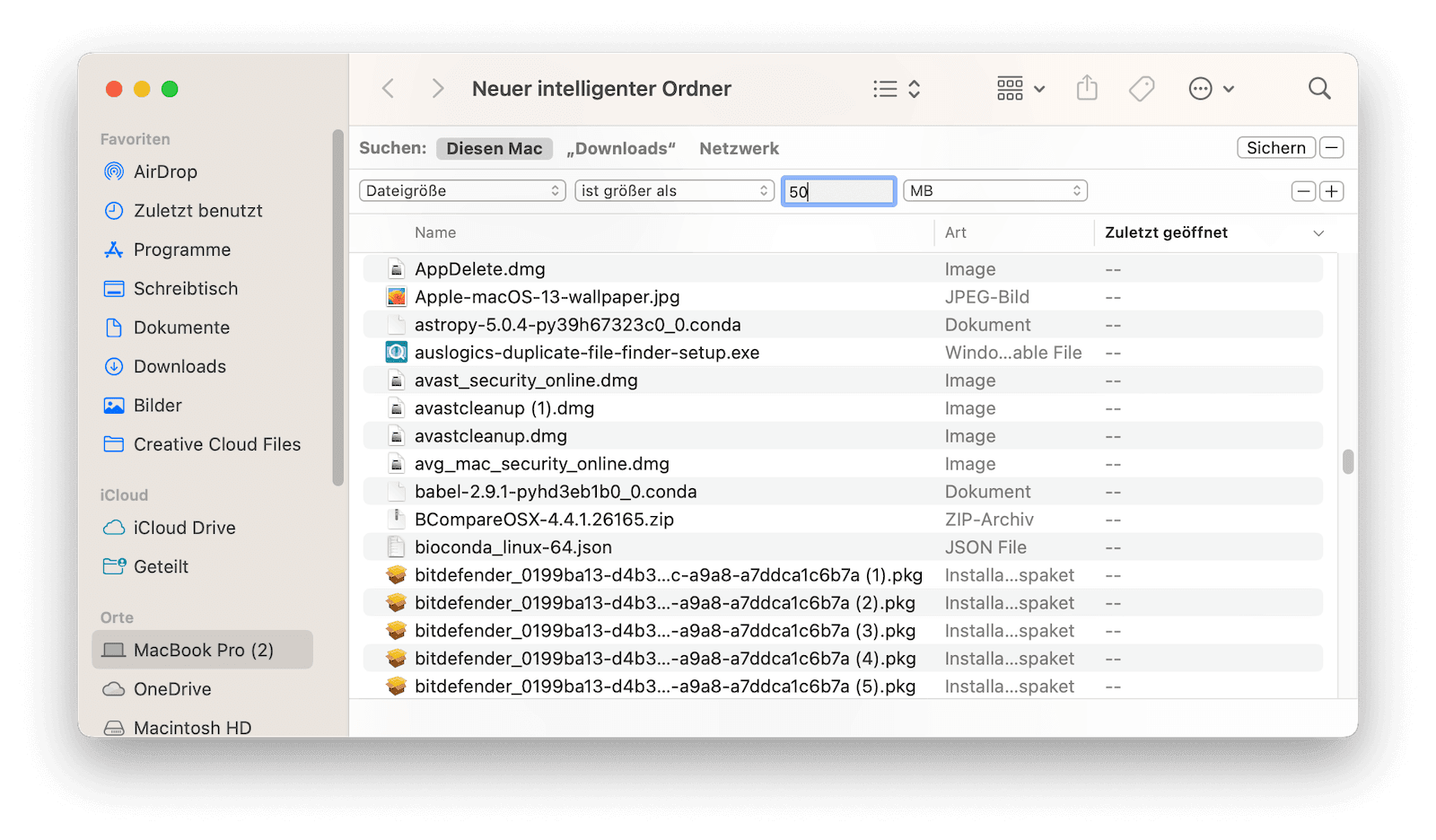
Task: Select OneDrive under Orte
Action: (x=171, y=689)
